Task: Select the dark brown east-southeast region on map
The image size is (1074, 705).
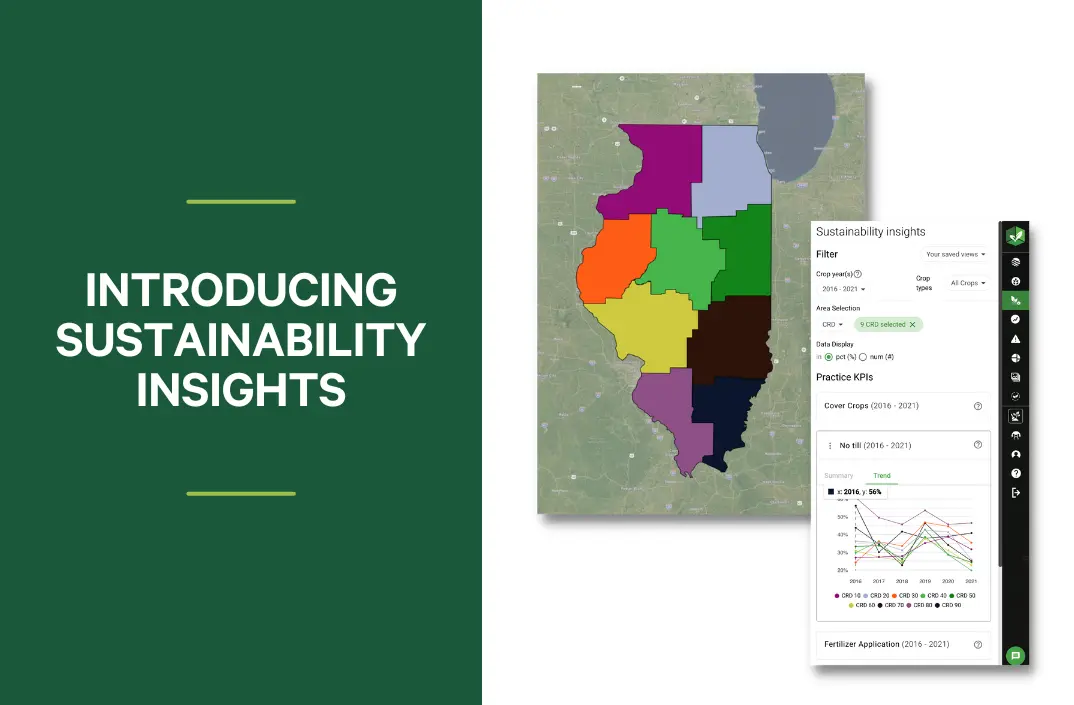Action: click(x=729, y=339)
